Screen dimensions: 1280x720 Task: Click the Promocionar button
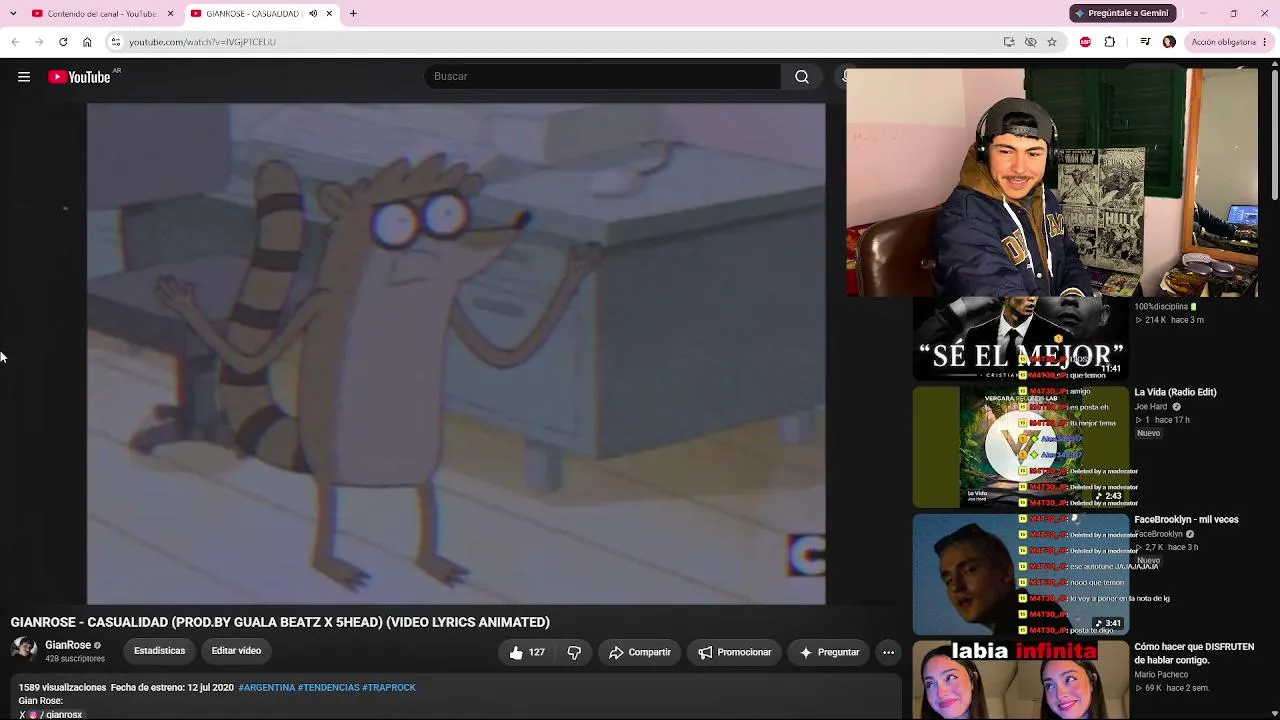pyautogui.click(x=735, y=653)
